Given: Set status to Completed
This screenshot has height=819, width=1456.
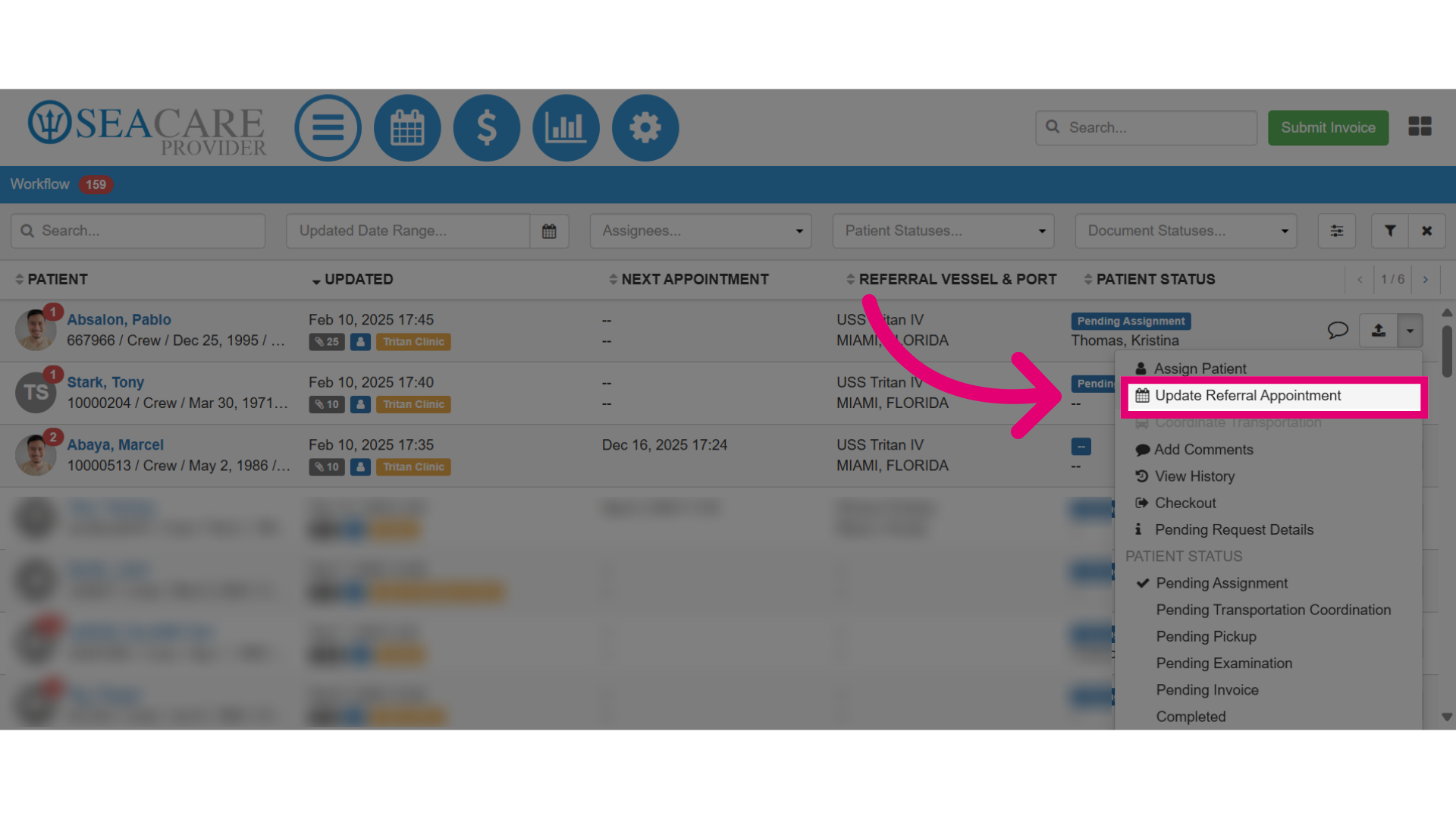Looking at the screenshot, I should 1268,717.
